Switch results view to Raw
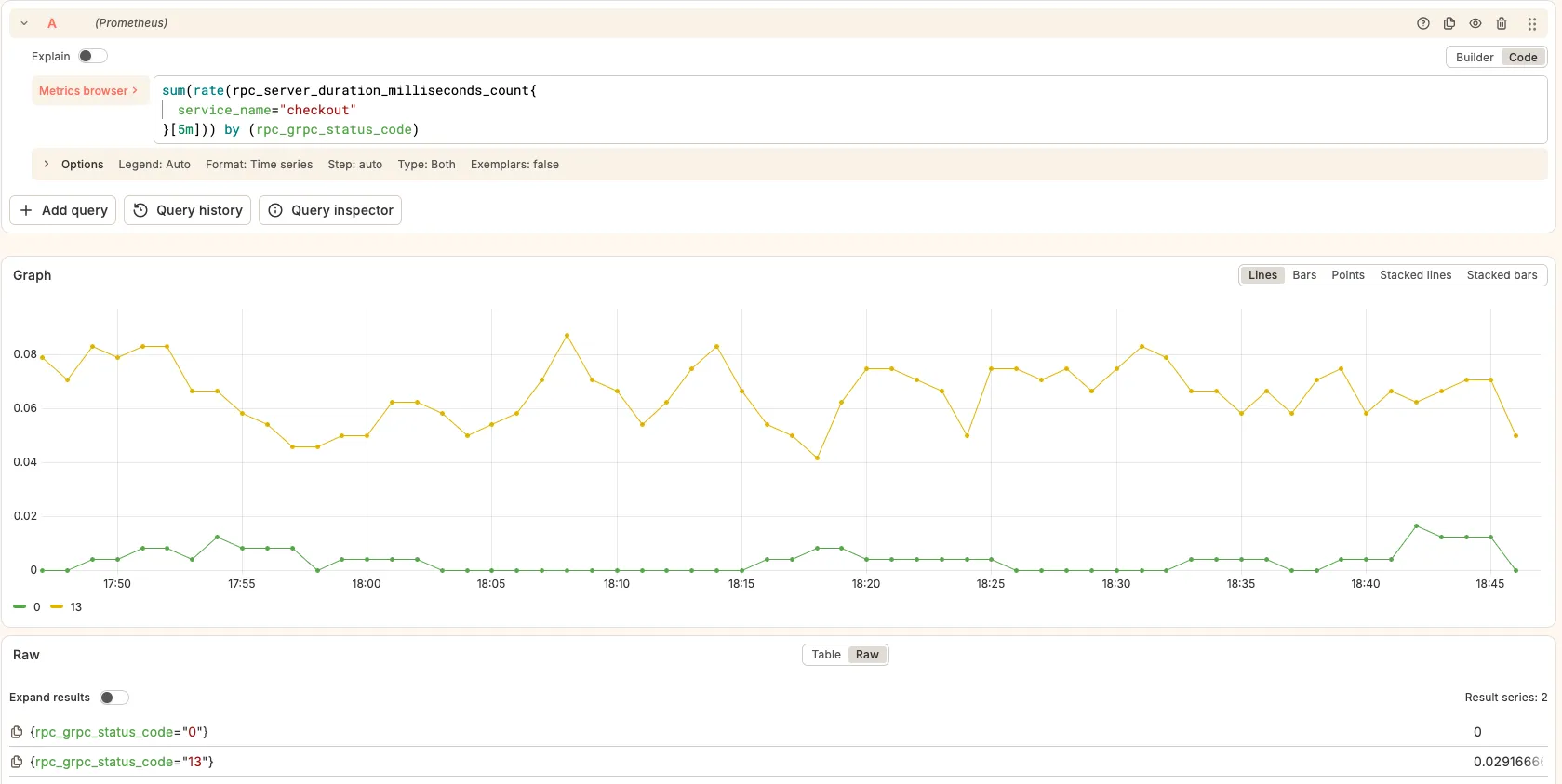This screenshot has width=1562, height=784. coord(867,655)
